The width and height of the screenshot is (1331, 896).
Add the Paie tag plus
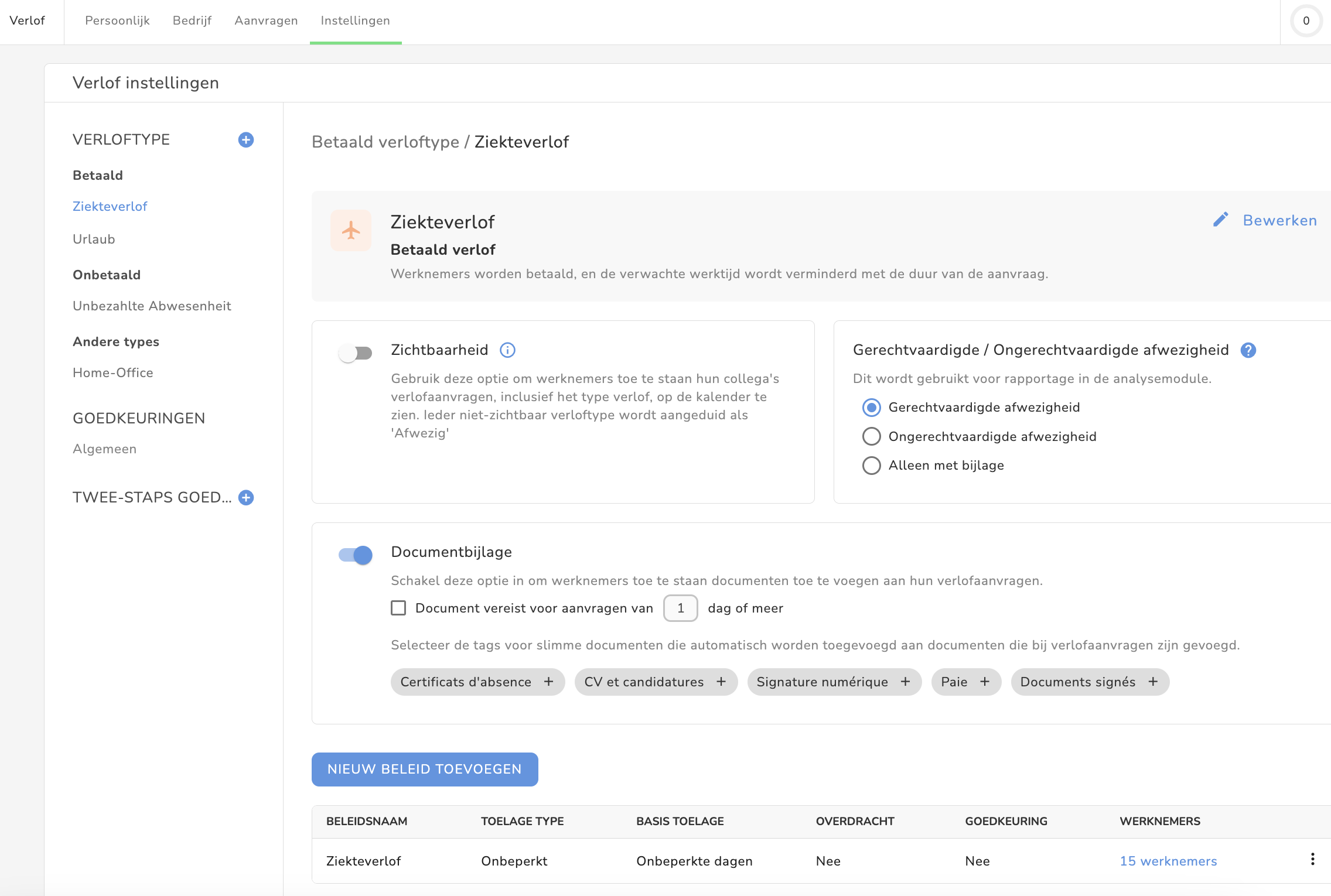pyautogui.click(x=985, y=682)
